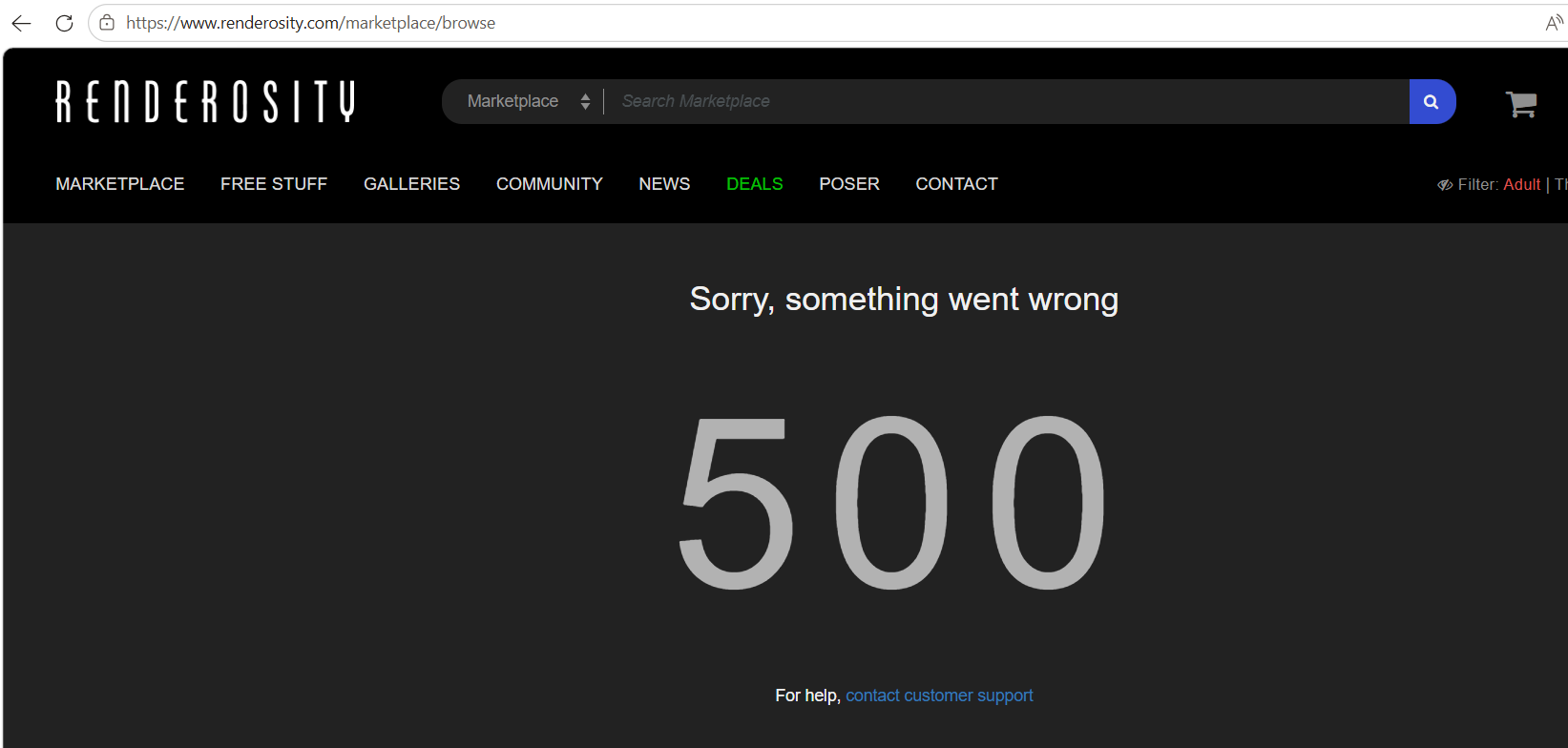The height and width of the screenshot is (748, 1568).
Task: Open the GALLERIES menu
Action: (411, 184)
